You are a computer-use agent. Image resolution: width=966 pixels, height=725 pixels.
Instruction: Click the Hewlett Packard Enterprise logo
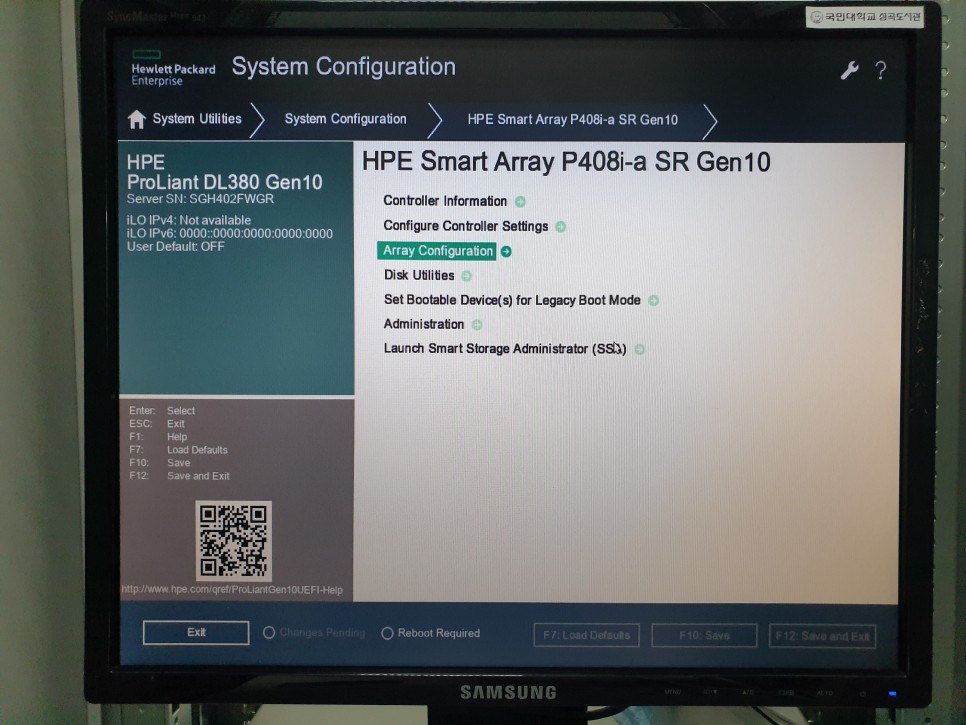tap(173, 69)
